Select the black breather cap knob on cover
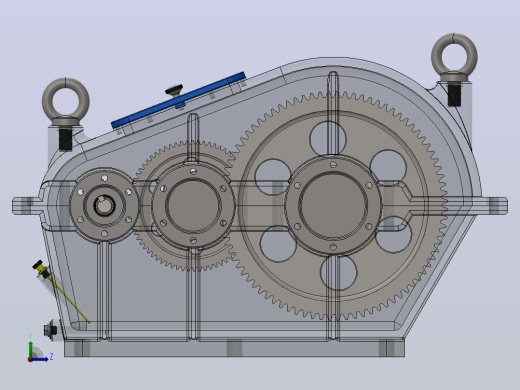The width and height of the screenshot is (520, 390). point(174,90)
